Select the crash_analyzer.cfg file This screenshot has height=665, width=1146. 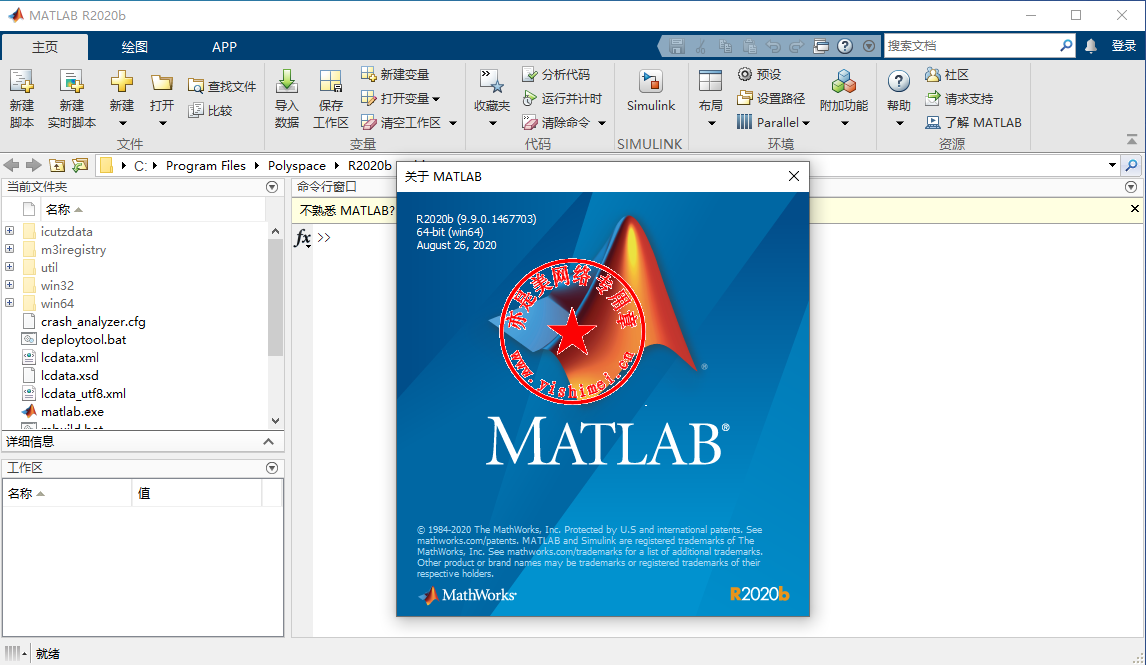[93, 322]
